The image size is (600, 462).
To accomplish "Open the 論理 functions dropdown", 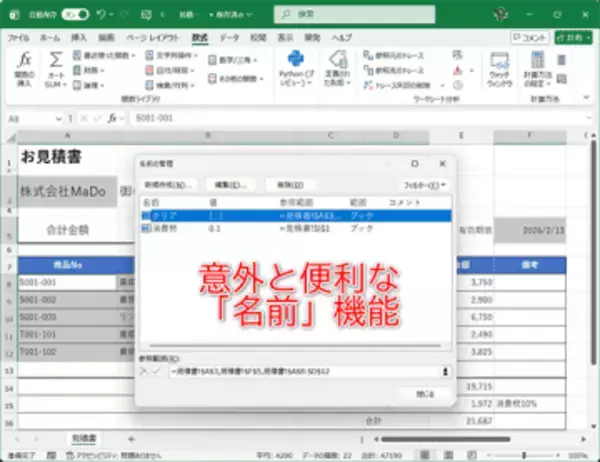I will tap(88, 85).
